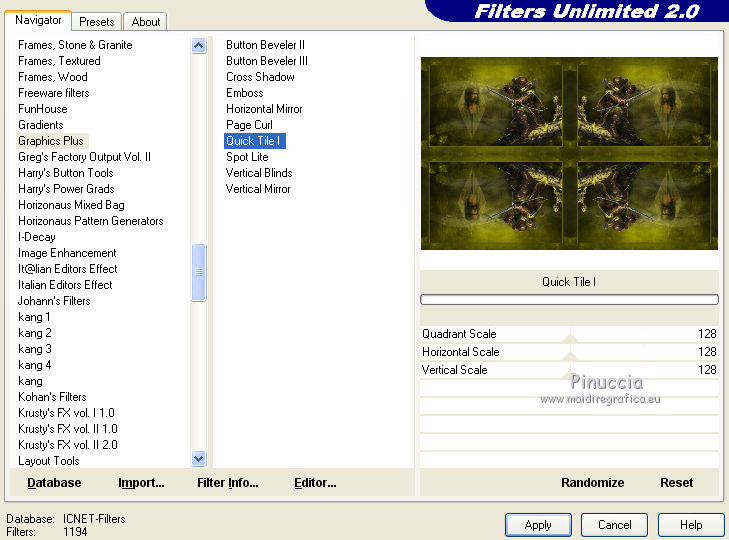The width and height of the screenshot is (729, 540).
Task: Click the Horizontal Scale value 128
Action: [x=707, y=352]
